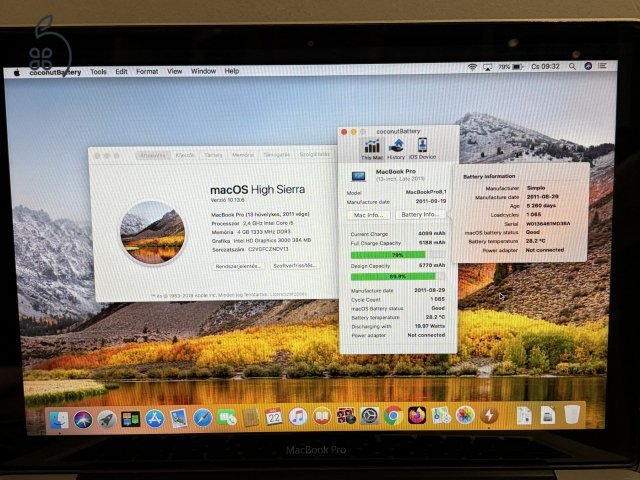Screen dimensions: 640x480
Task: Launch Google Chrome from the Dock
Action: [393, 416]
